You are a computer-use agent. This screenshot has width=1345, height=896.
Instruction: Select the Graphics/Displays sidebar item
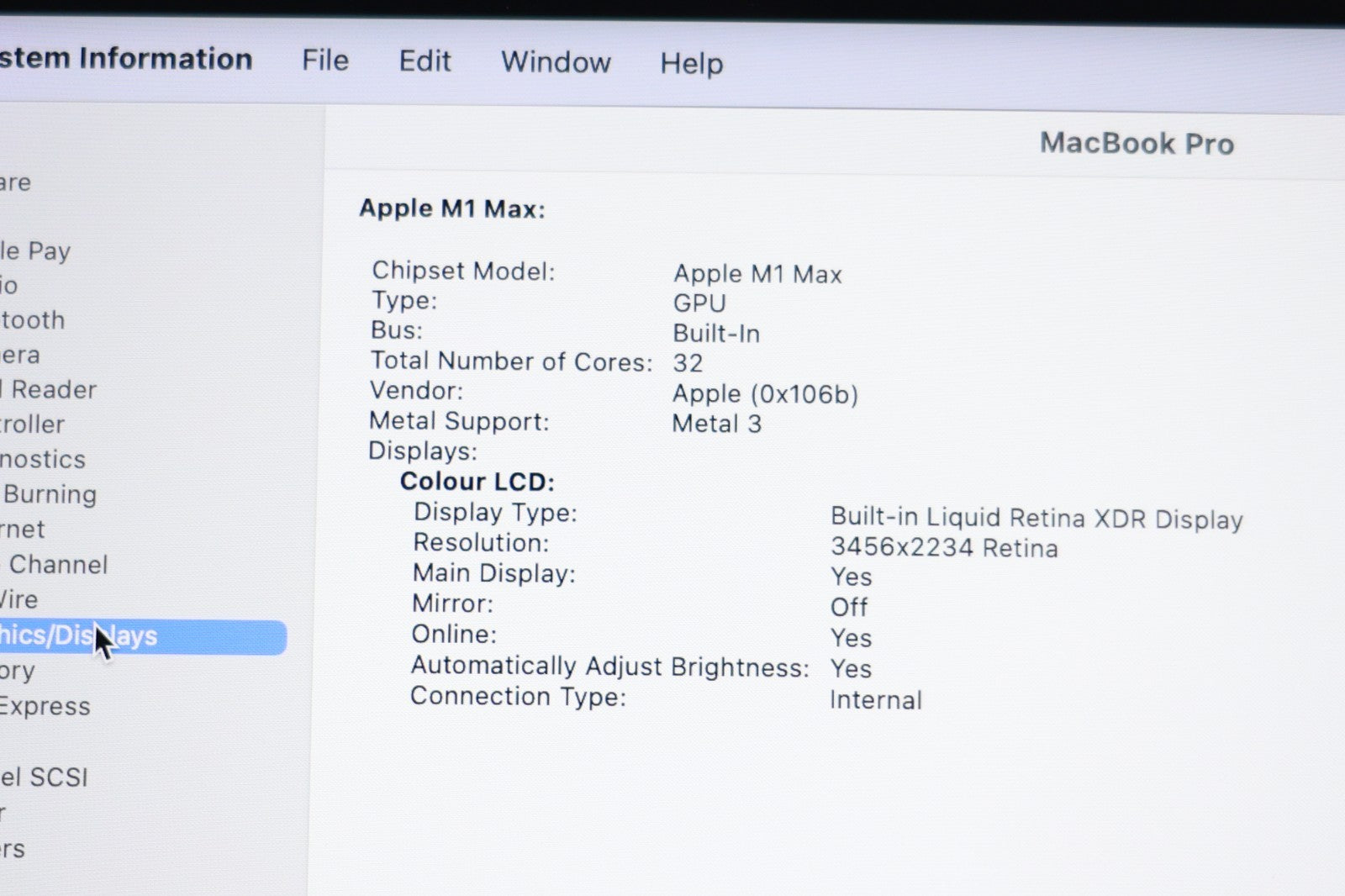(143, 636)
